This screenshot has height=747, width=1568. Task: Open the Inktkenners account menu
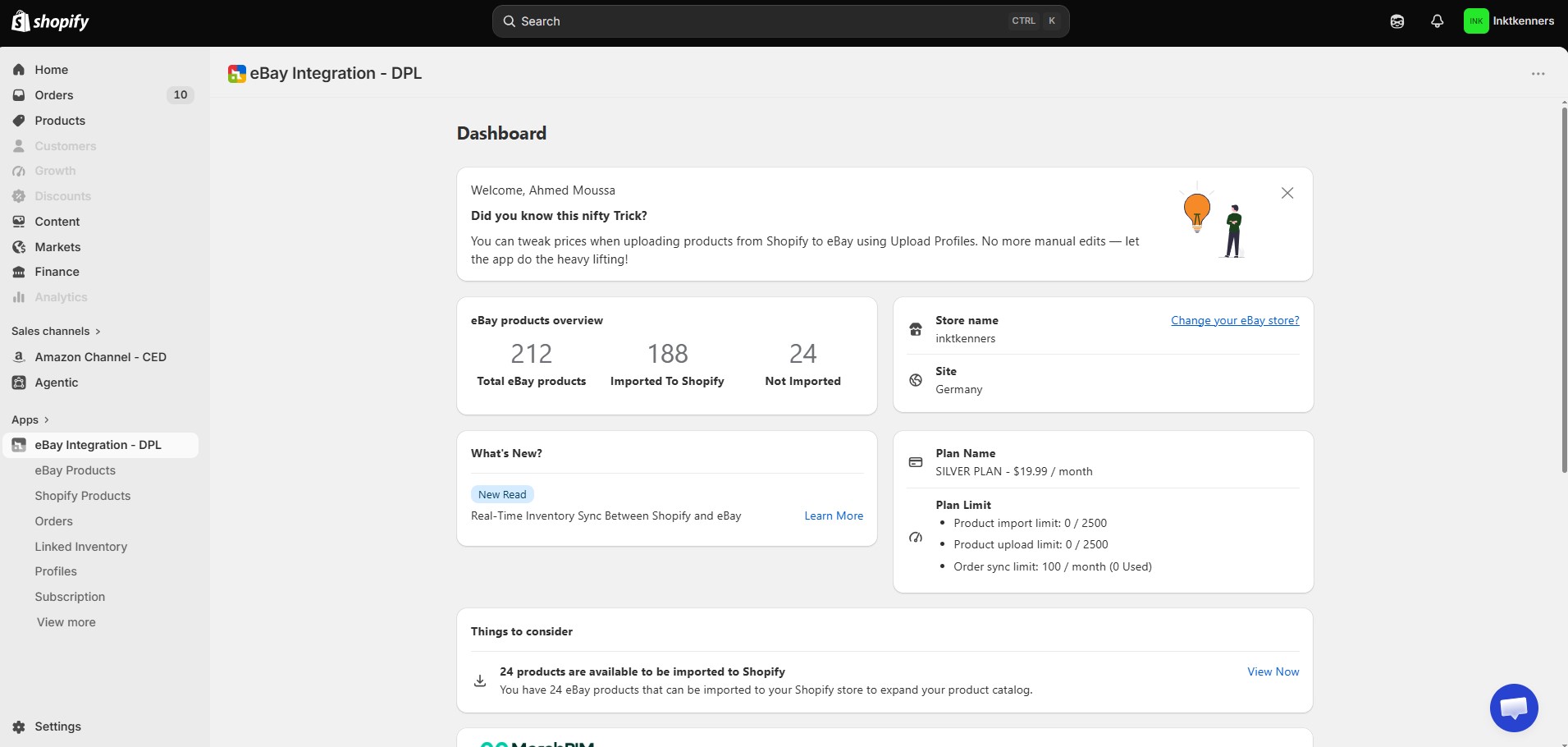pos(1509,21)
